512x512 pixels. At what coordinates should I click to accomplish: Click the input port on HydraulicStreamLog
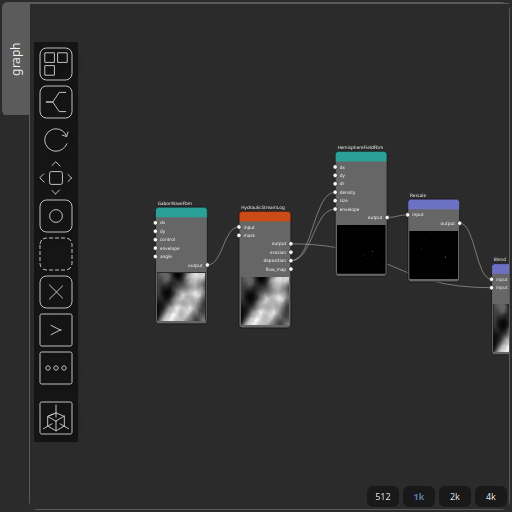239,227
